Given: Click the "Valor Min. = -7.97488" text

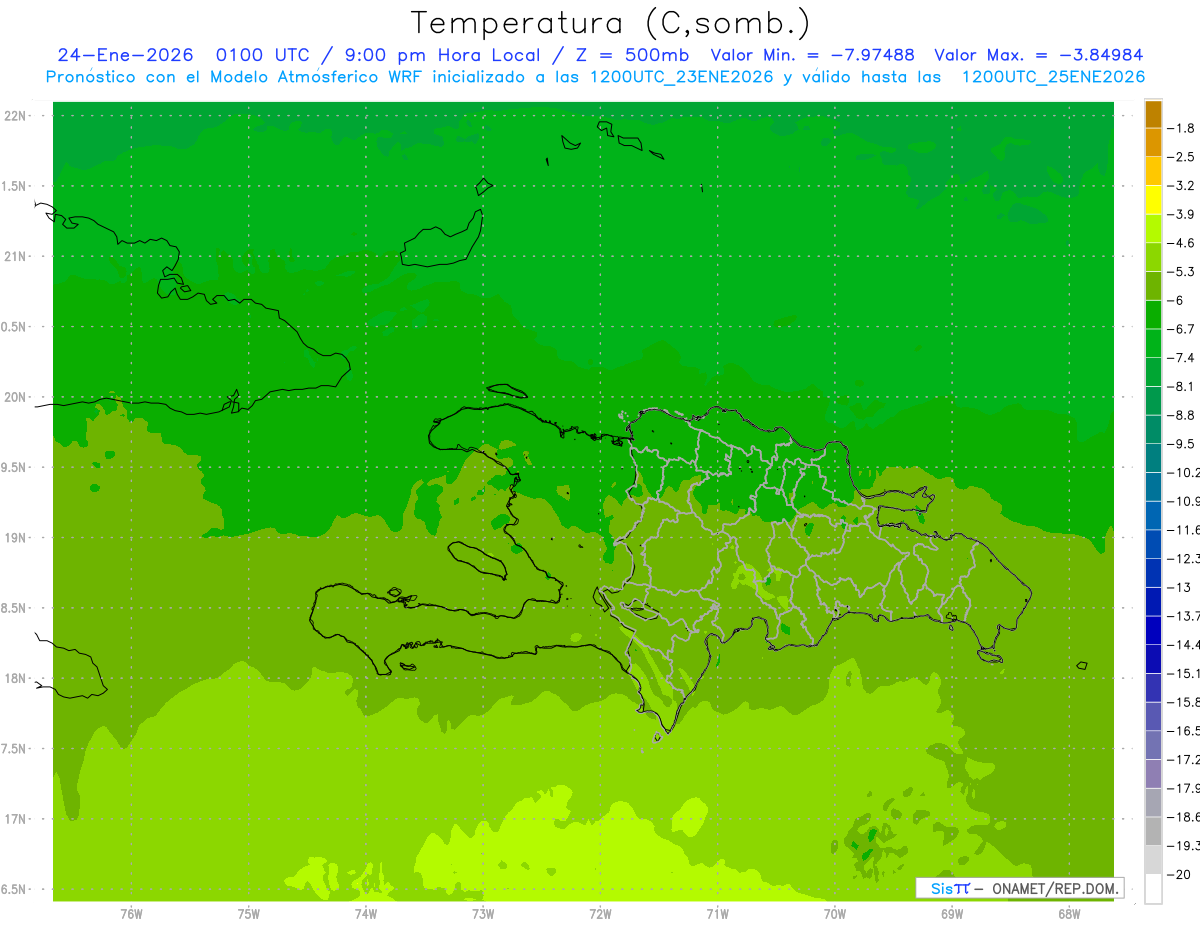Looking at the screenshot, I should click(x=812, y=55).
